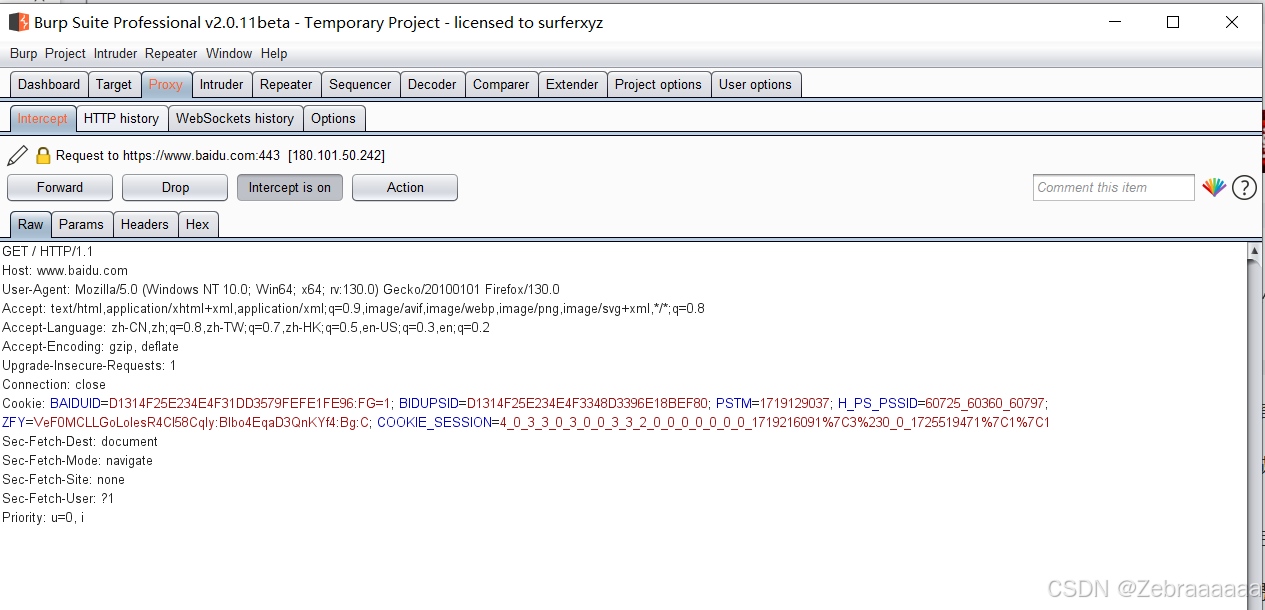Image resolution: width=1265 pixels, height=610 pixels.
Task: Click the Sec-Fetch-Site: none line
Action: click(64, 479)
